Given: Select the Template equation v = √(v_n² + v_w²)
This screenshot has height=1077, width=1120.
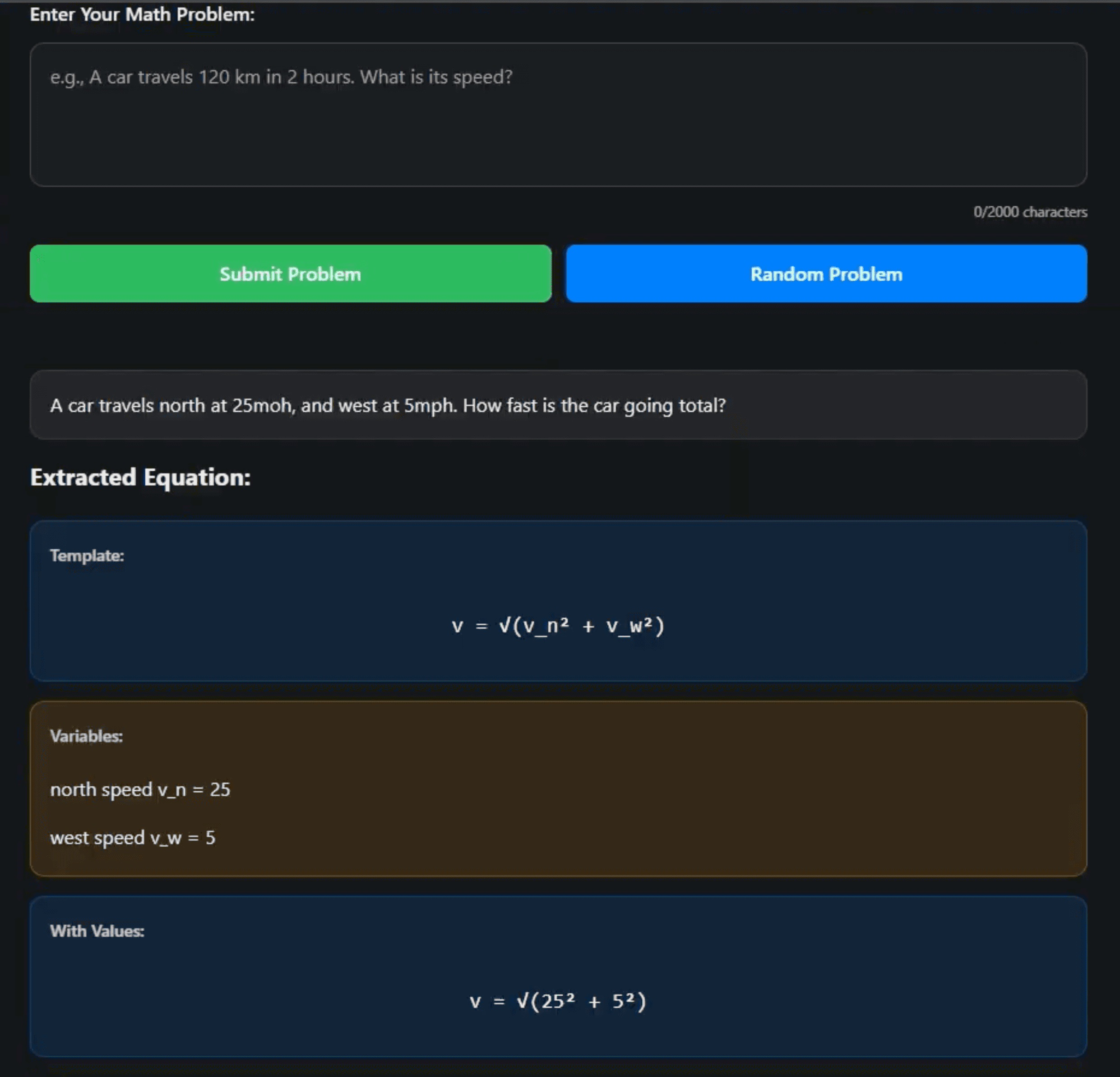Looking at the screenshot, I should click(557, 625).
